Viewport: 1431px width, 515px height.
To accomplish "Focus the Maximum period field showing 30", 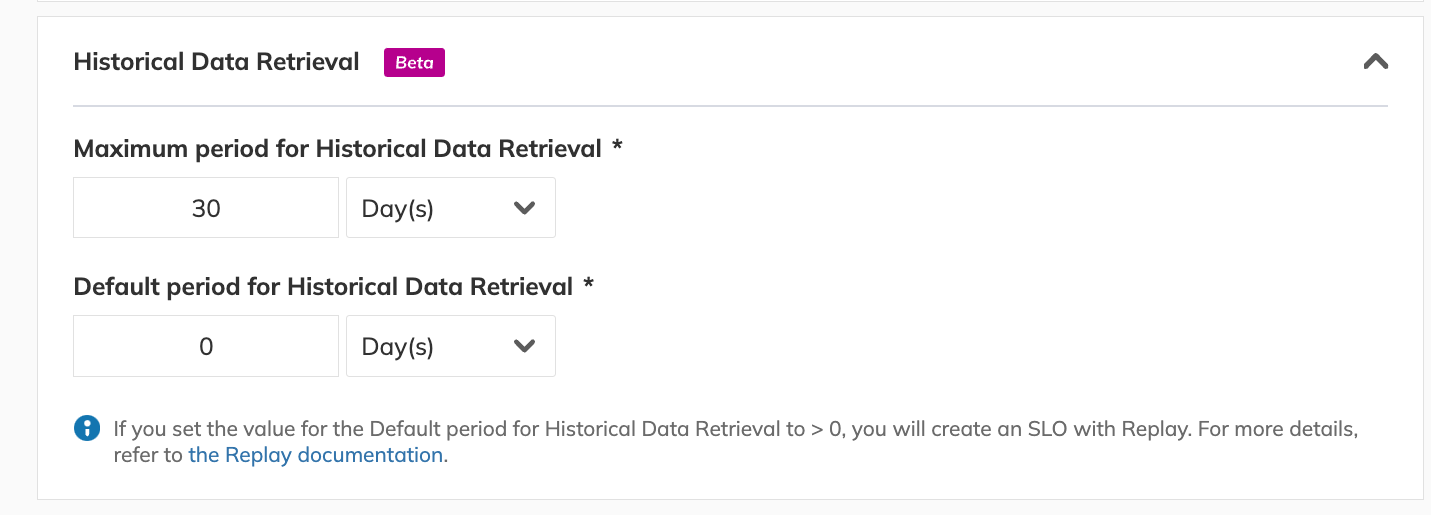I will coord(206,208).
